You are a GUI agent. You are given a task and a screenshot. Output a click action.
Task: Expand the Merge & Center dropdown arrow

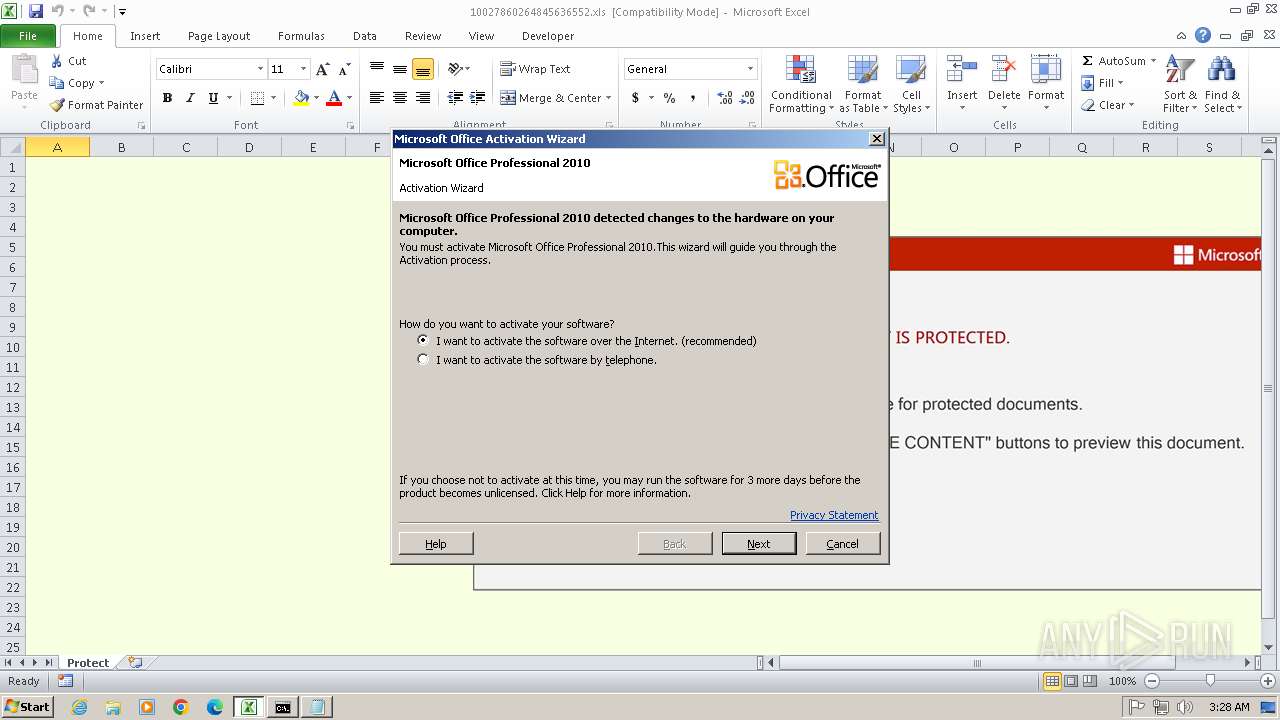point(610,98)
